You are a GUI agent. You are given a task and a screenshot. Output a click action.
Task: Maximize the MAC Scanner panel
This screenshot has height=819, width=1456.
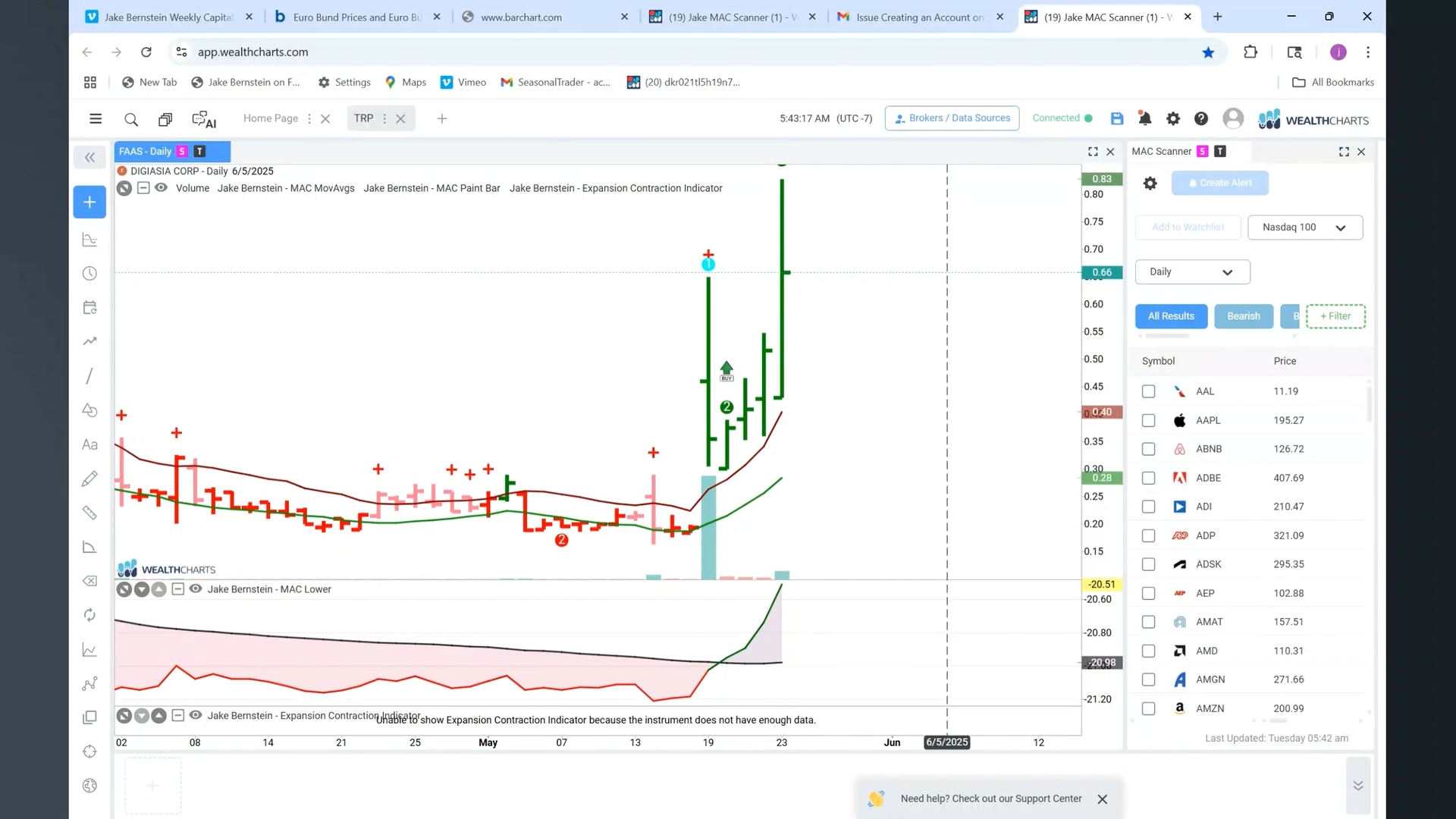click(1344, 152)
